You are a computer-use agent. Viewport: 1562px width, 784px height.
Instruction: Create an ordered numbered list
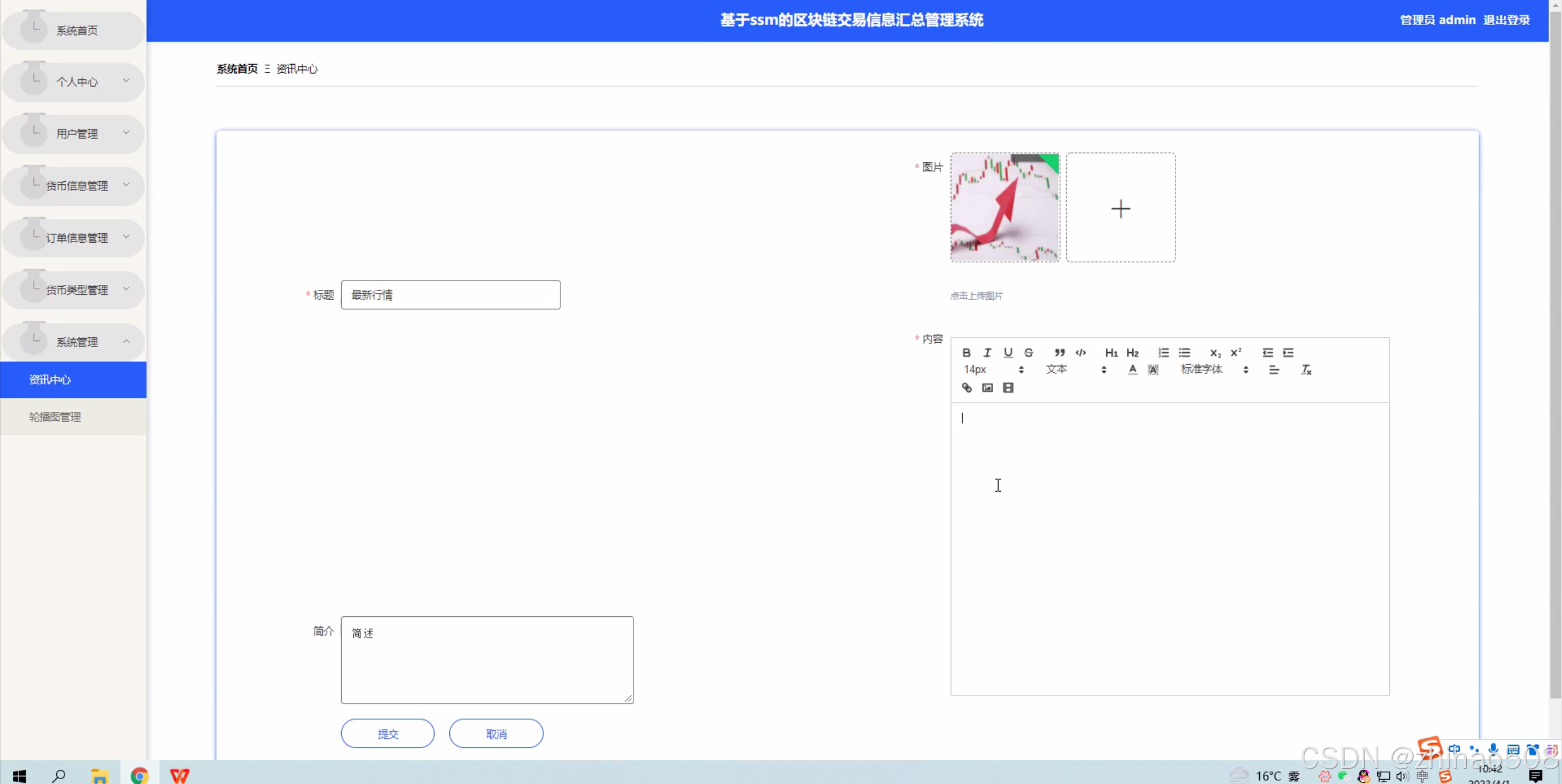click(x=1163, y=353)
